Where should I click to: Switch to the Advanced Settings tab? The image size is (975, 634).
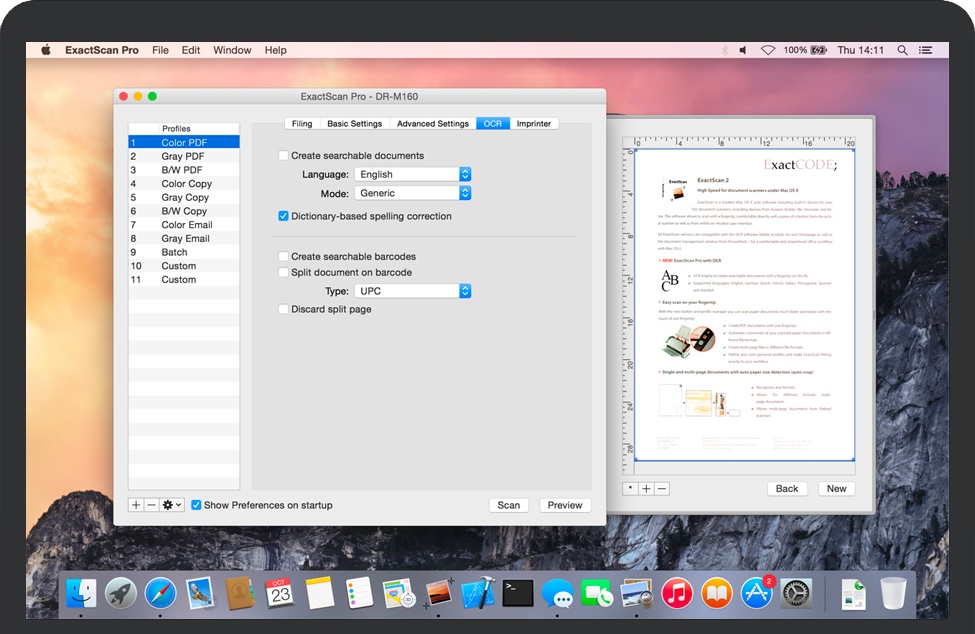click(x=432, y=124)
